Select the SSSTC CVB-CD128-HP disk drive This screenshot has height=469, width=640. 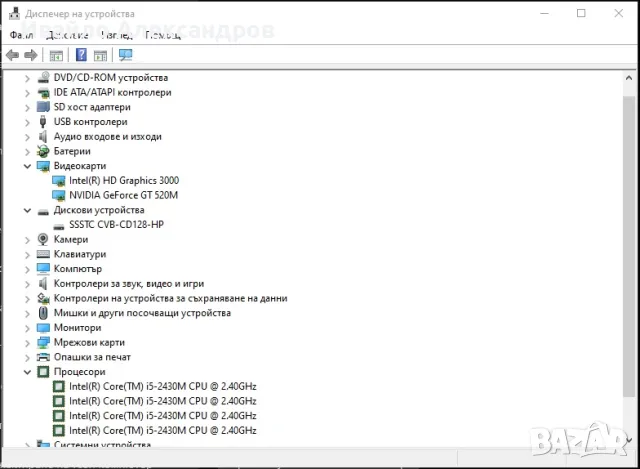(116, 225)
